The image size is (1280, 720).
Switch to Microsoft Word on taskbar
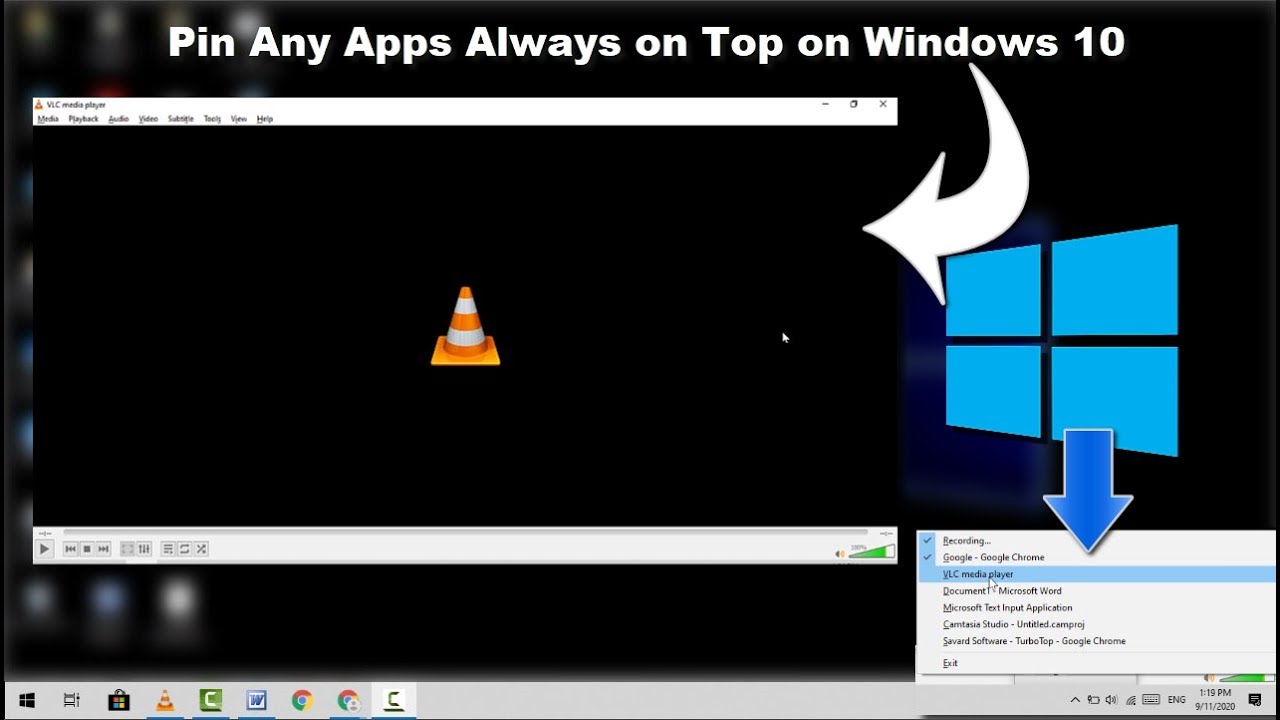click(x=256, y=701)
